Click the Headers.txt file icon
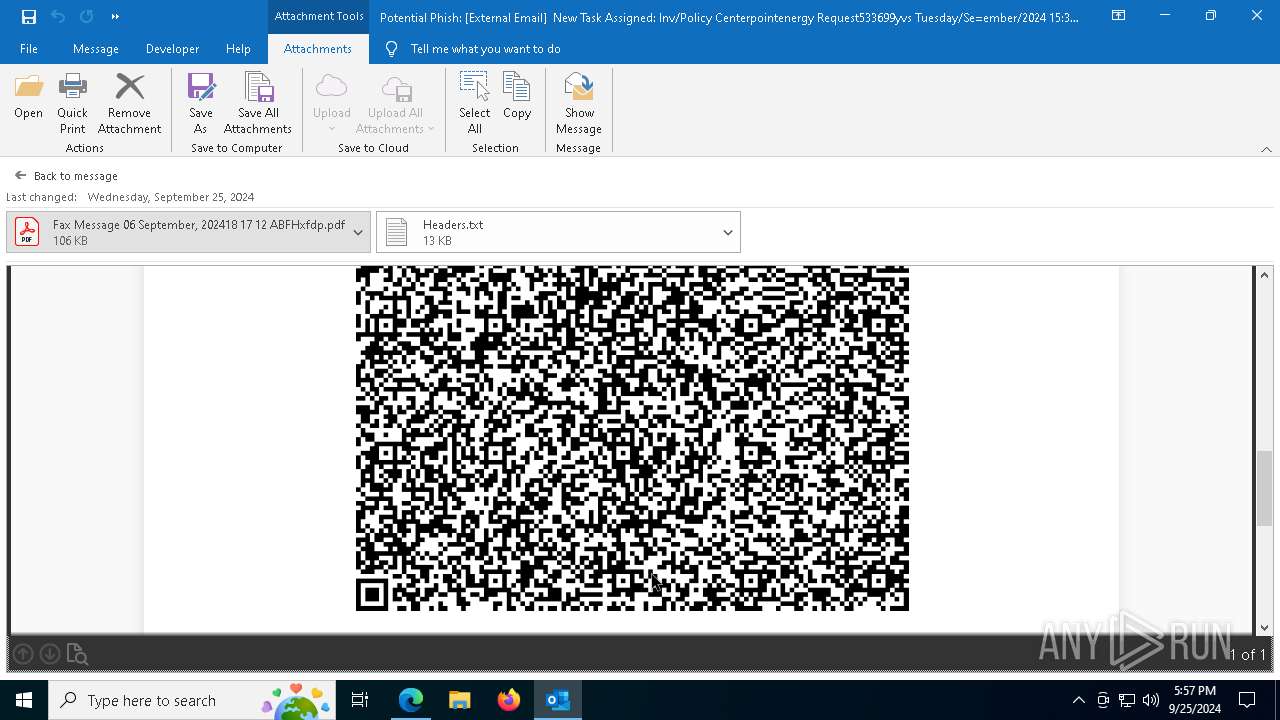Screen dimensions: 1280x720 pyautogui.click(x=397, y=232)
